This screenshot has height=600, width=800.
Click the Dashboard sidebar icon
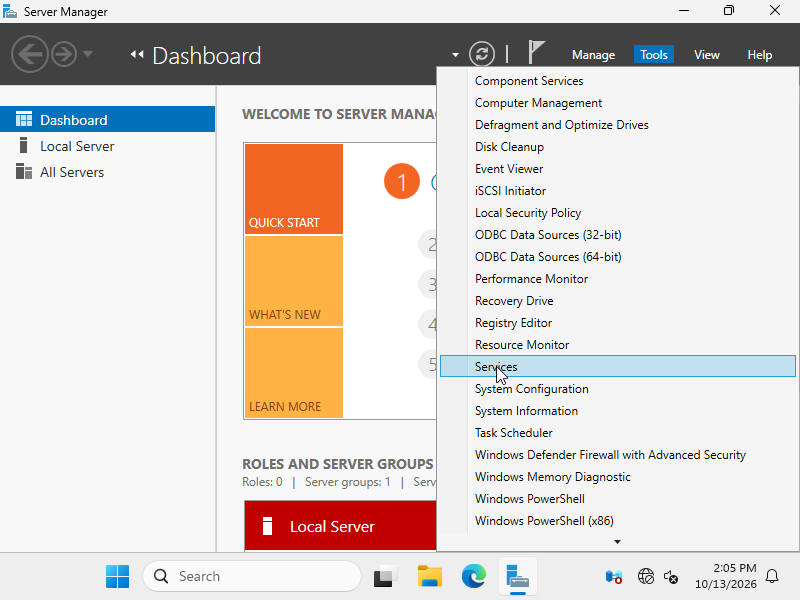[x=23, y=119]
